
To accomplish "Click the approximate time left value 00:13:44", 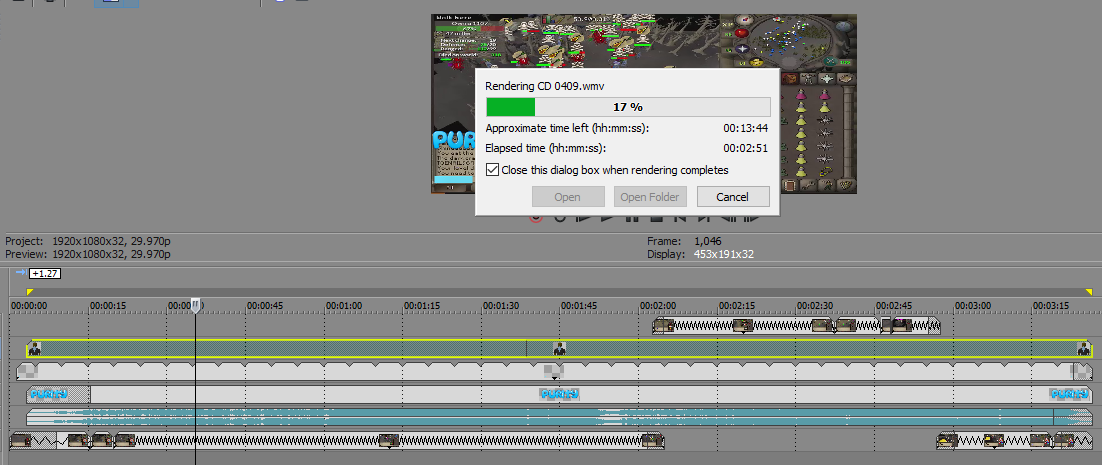I will (746, 129).
